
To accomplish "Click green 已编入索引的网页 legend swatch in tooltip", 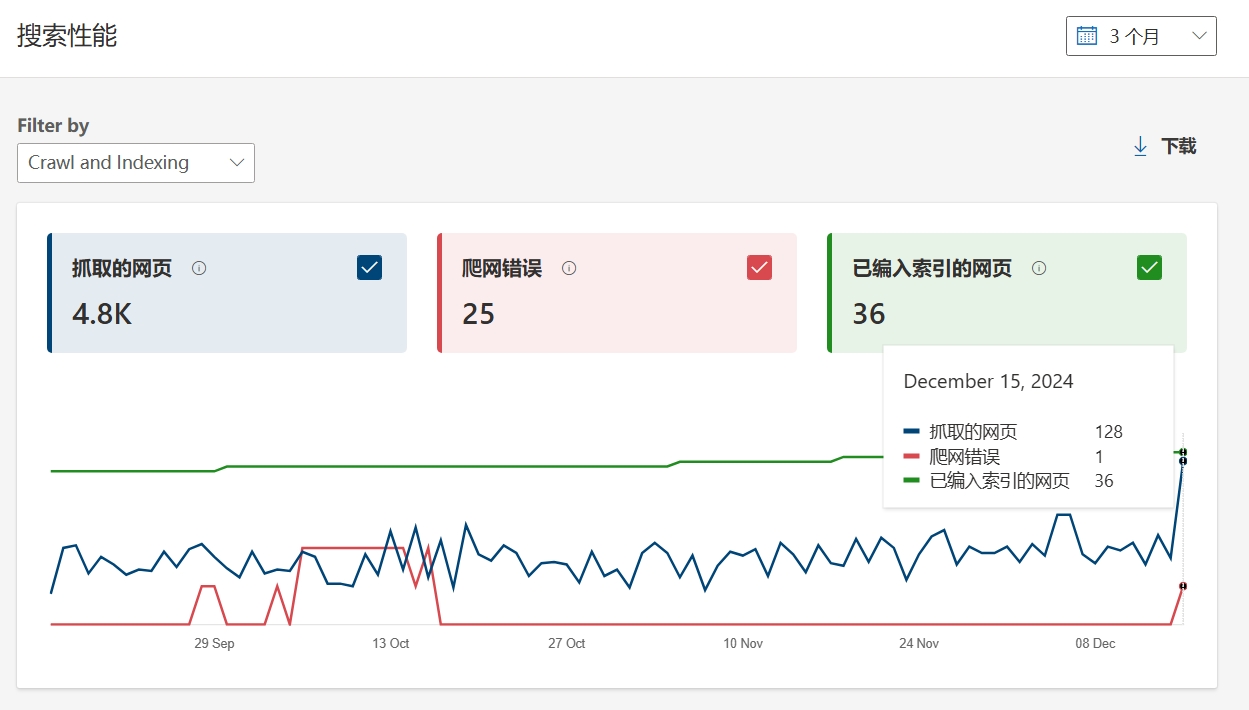I will (x=911, y=481).
